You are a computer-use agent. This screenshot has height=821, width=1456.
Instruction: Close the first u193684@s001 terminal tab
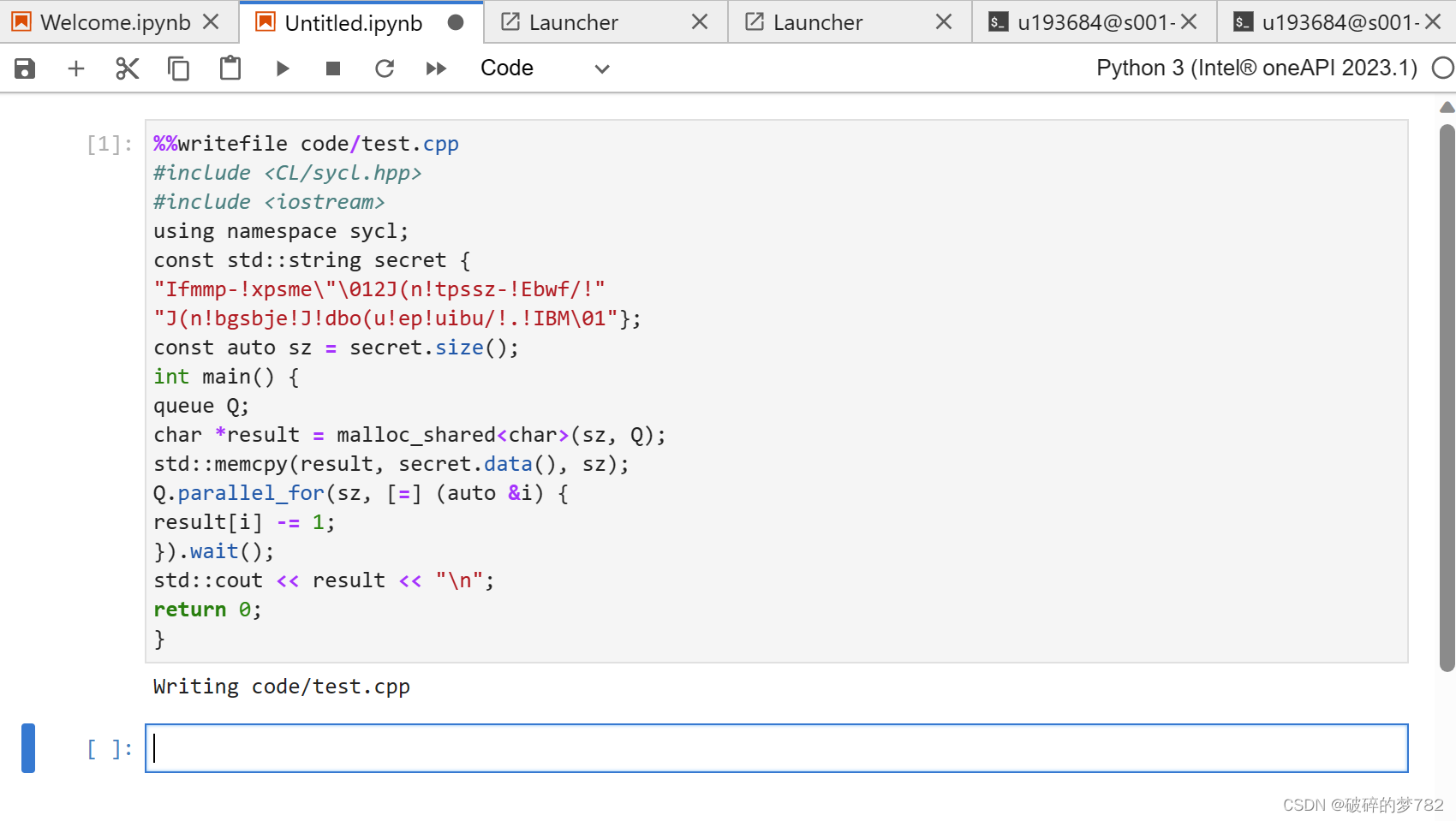[x=1189, y=22]
